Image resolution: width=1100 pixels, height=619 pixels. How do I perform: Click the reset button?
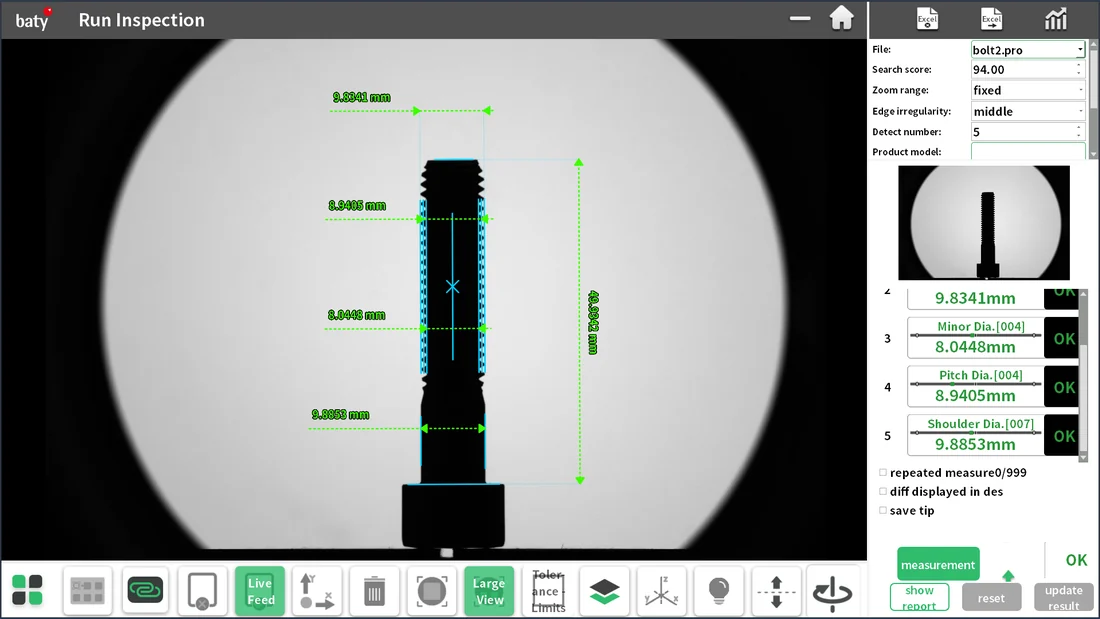coord(991,597)
